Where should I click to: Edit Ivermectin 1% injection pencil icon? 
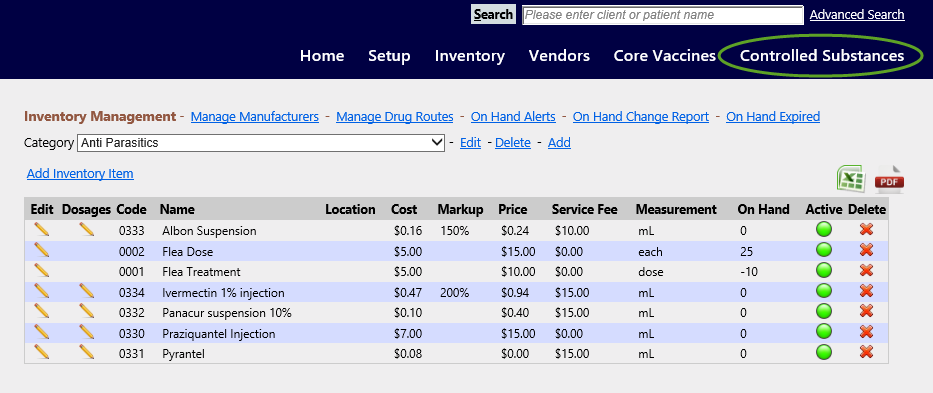coord(42,291)
